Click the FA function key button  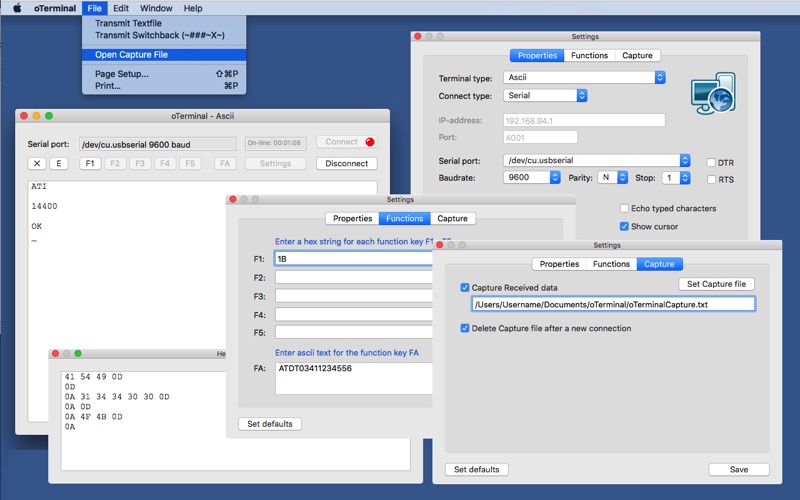tap(225, 163)
